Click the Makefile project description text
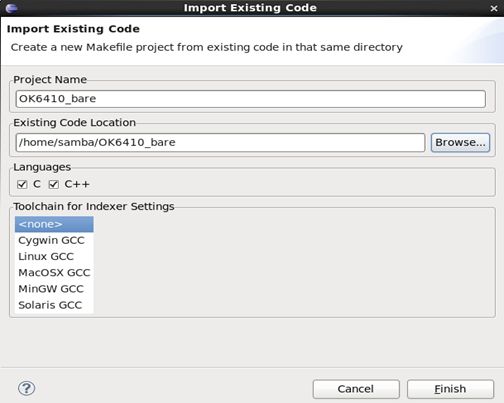504x403 pixels. [207, 47]
